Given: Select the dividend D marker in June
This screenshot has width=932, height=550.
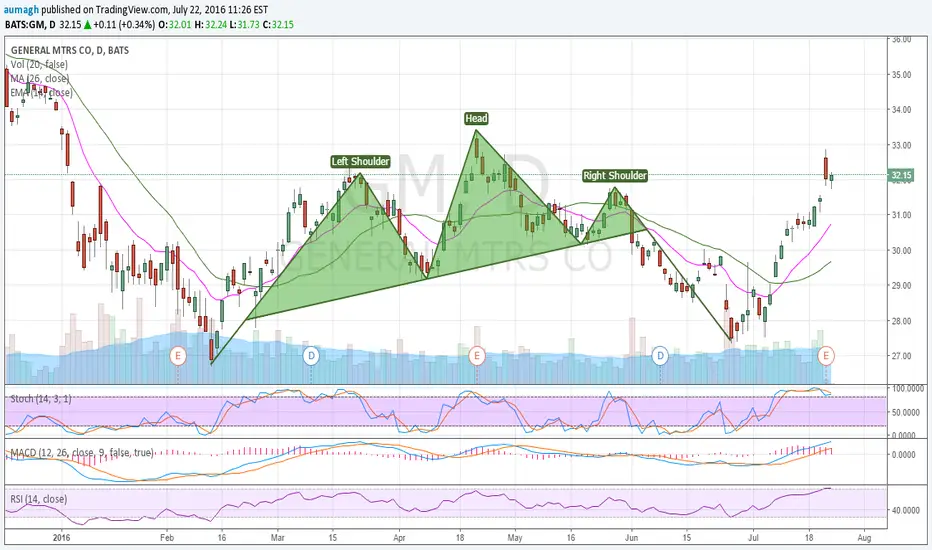Looking at the screenshot, I should (x=660, y=356).
